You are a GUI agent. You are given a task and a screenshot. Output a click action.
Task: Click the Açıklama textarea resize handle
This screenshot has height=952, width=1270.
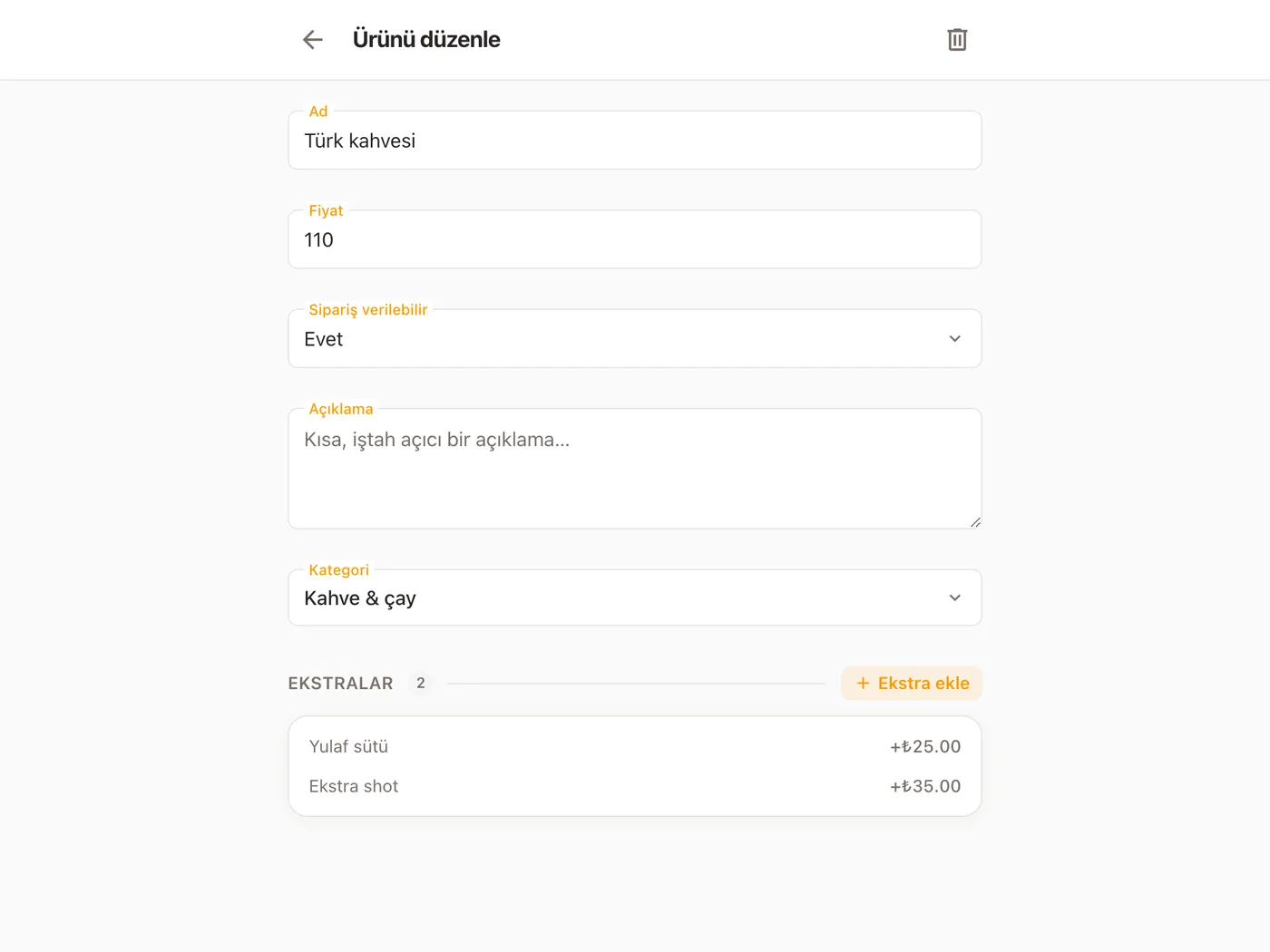(x=975, y=522)
